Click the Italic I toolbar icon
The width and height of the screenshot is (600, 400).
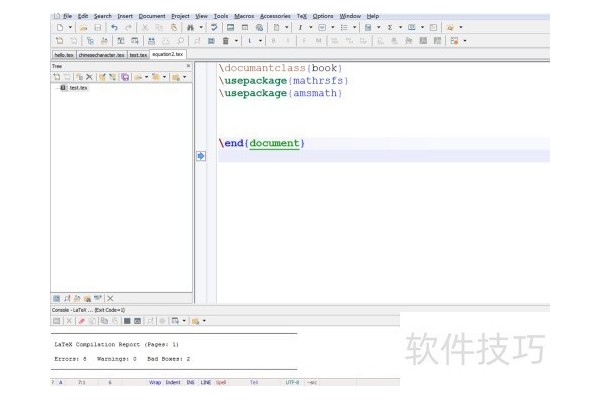tap(299, 28)
